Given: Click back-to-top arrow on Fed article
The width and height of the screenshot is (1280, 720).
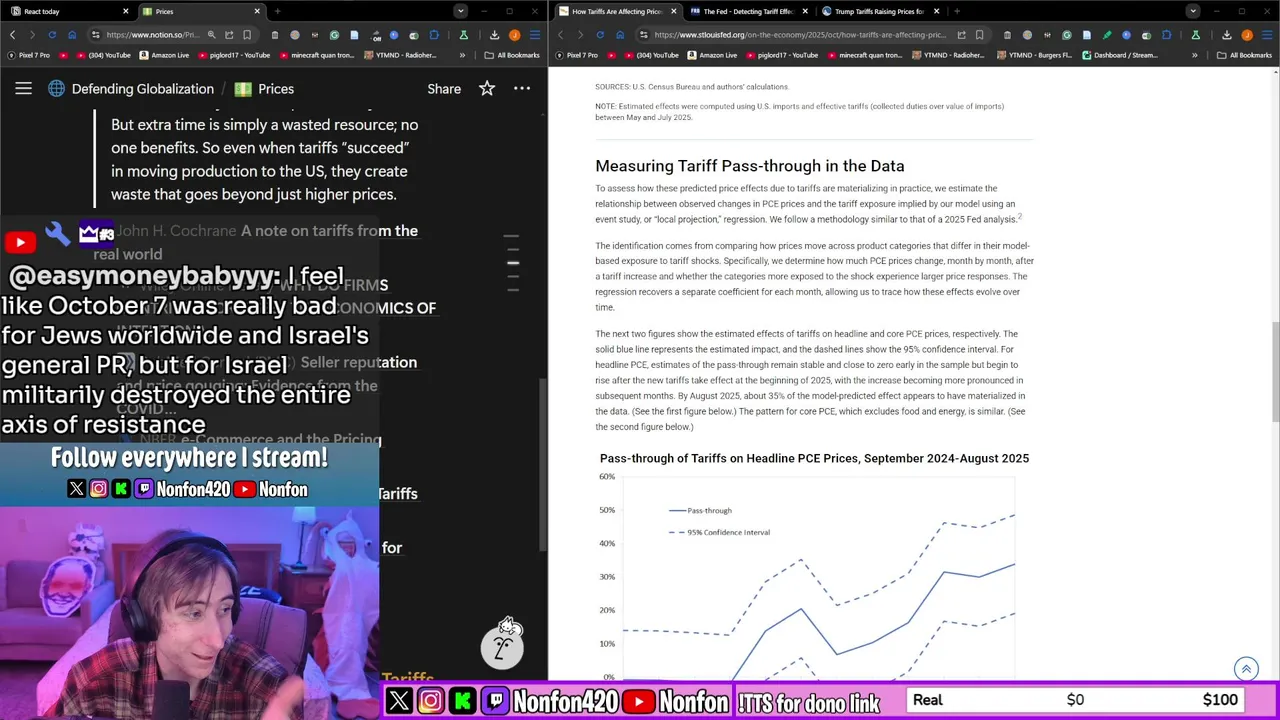Looking at the screenshot, I should (x=1246, y=669).
